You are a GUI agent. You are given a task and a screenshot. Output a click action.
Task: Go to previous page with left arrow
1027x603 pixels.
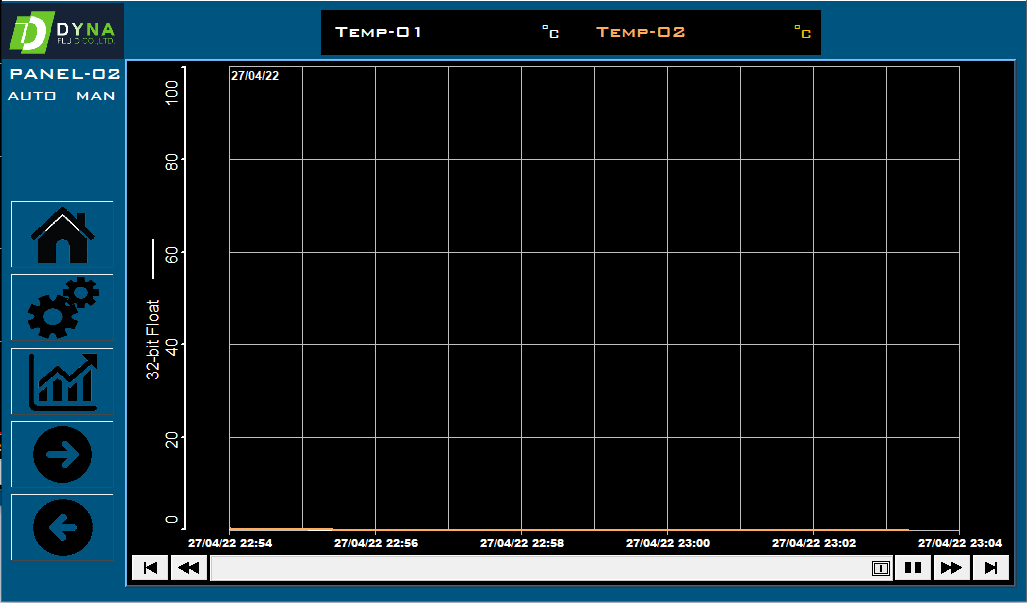coord(62,527)
